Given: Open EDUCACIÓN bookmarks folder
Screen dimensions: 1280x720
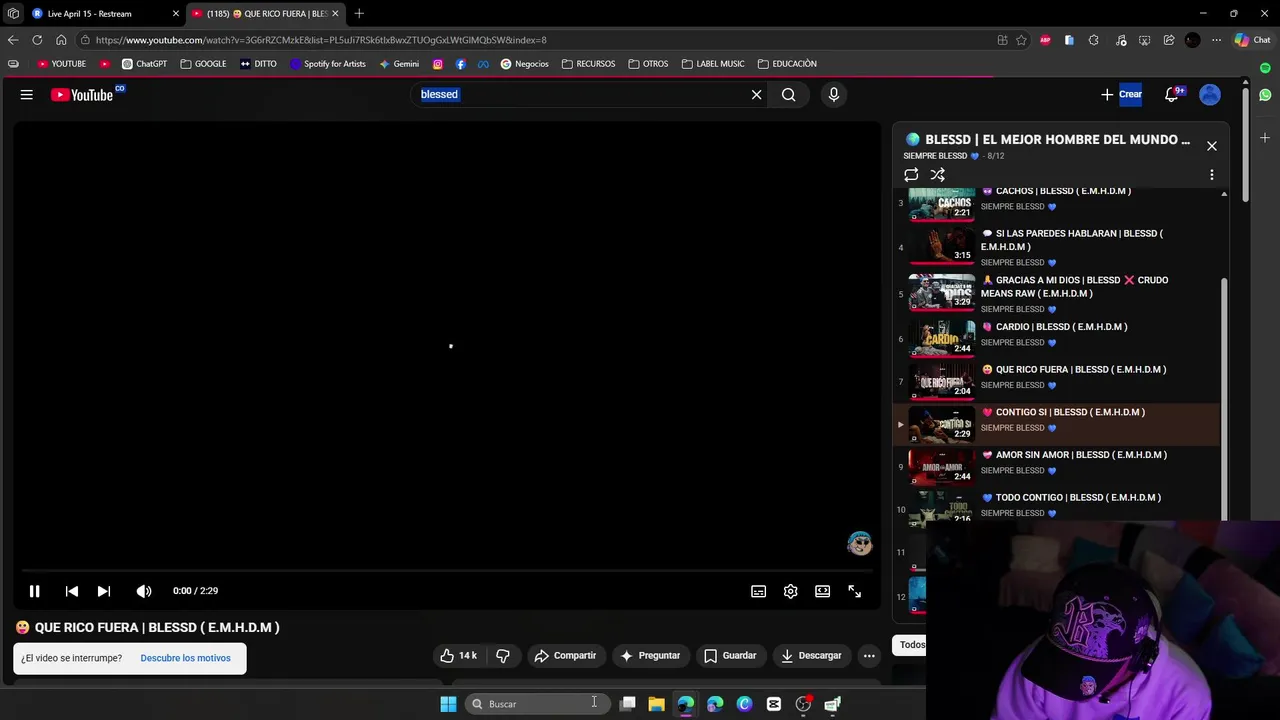Looking at the screenshot, I should [x=787, y=64].
